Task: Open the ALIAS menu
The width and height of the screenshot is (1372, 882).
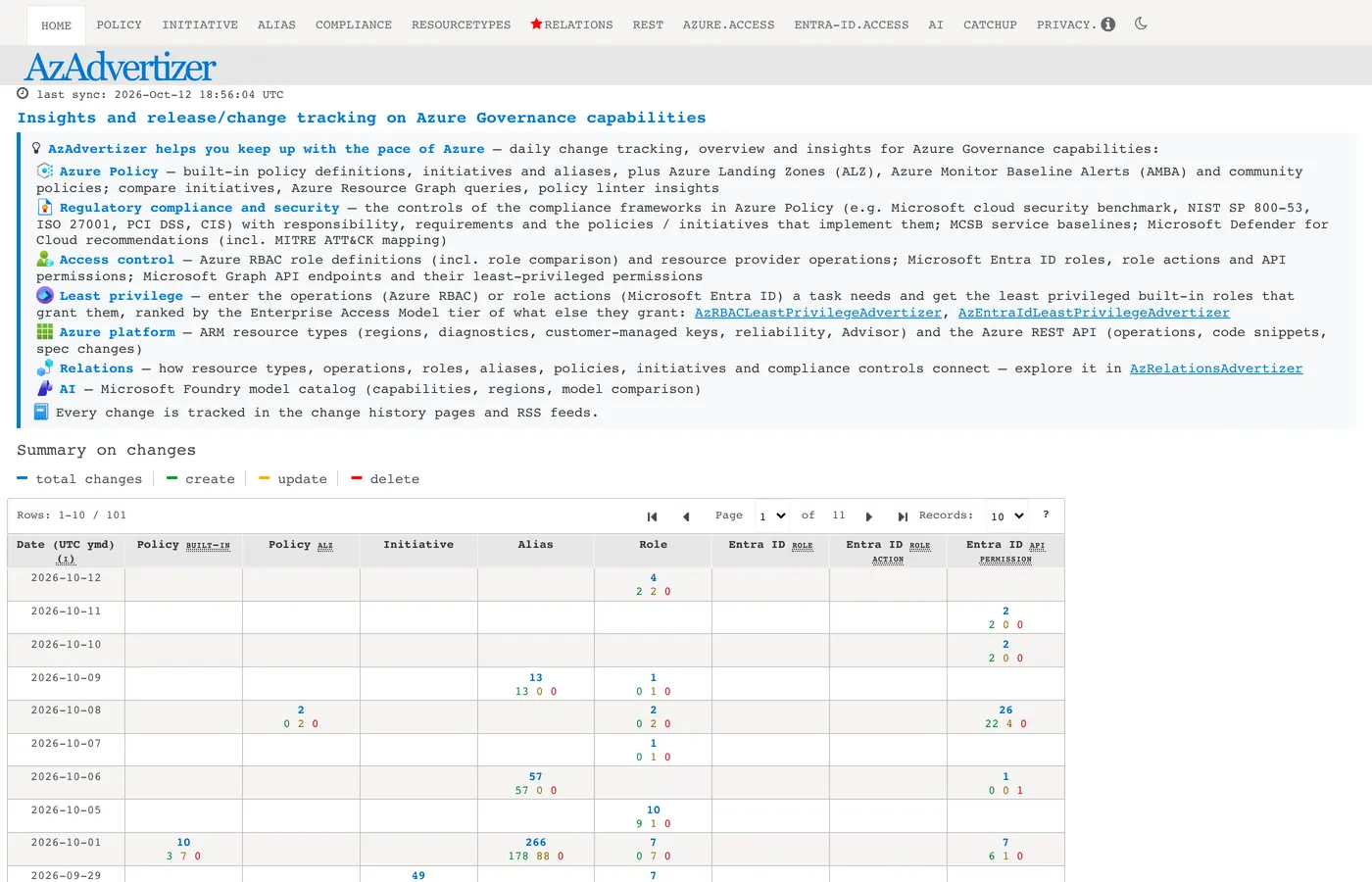Action: (x=276, y=24)
